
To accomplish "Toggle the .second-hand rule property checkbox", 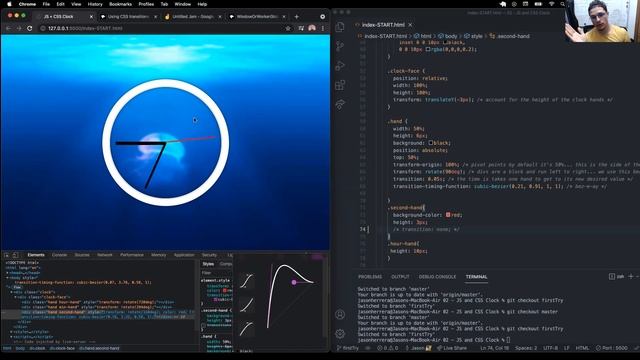I will pos(203,325).
